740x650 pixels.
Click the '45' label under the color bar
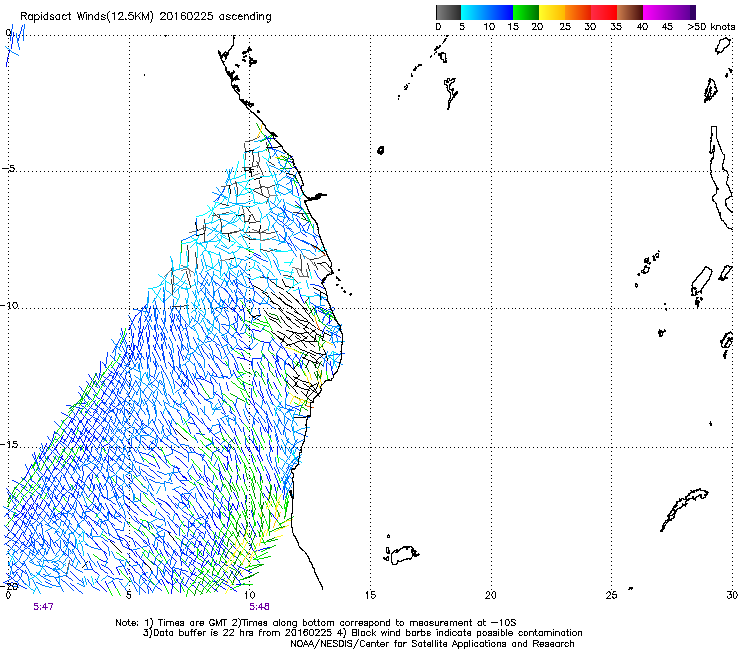pyautogui.click(x=667, y=27)
